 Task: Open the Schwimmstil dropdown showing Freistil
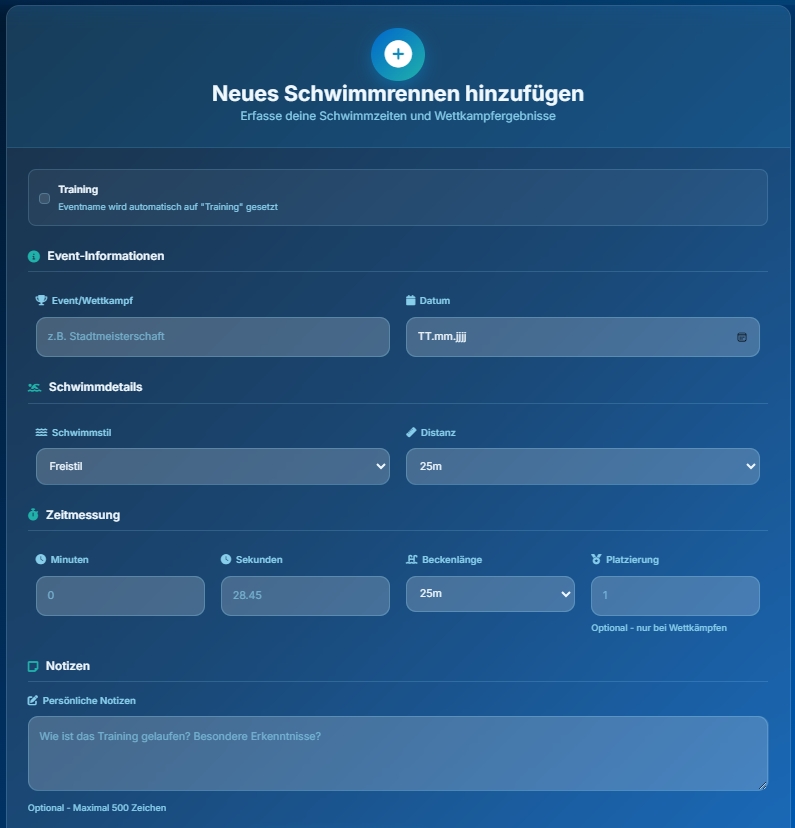tap(212, 466)
